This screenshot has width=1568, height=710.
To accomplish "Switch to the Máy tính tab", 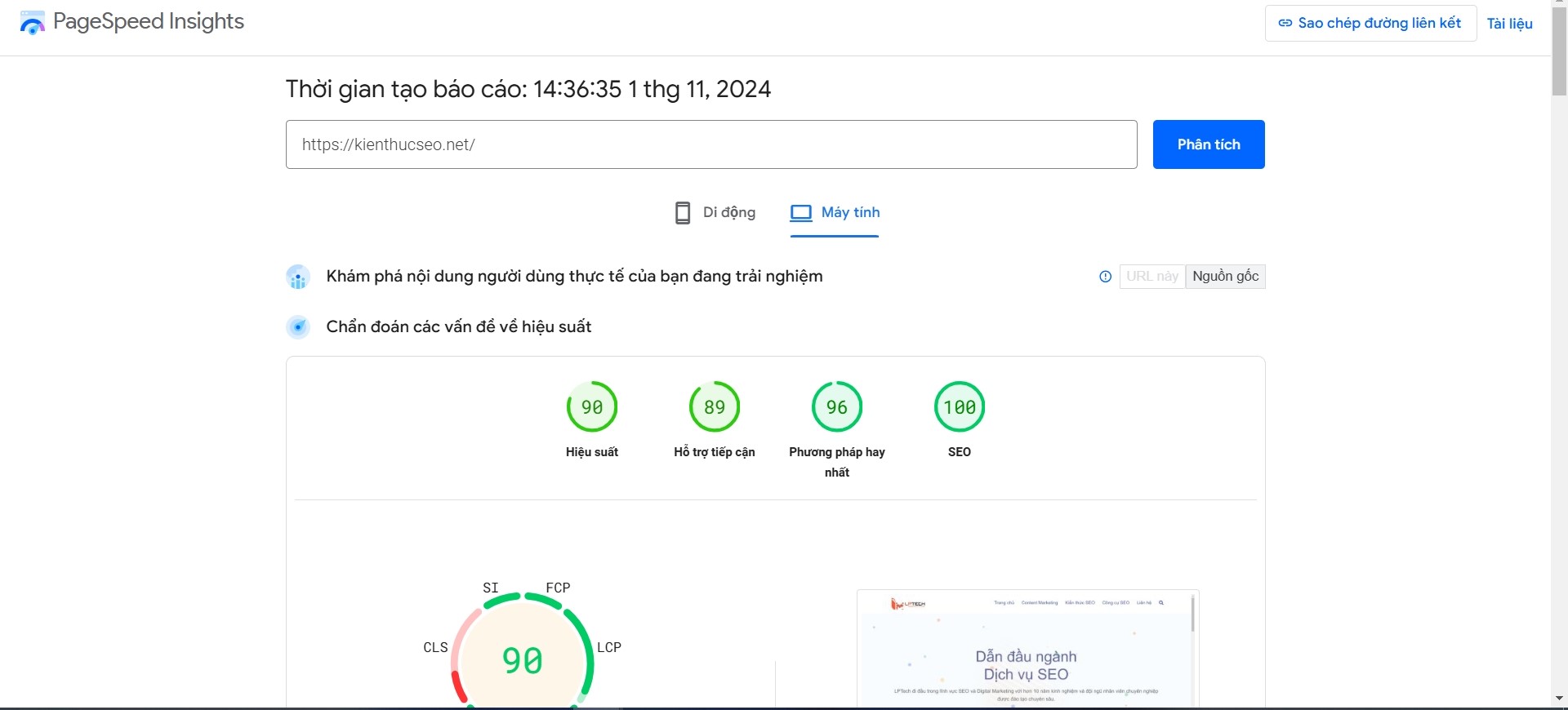I will click(x=835, y=213).
